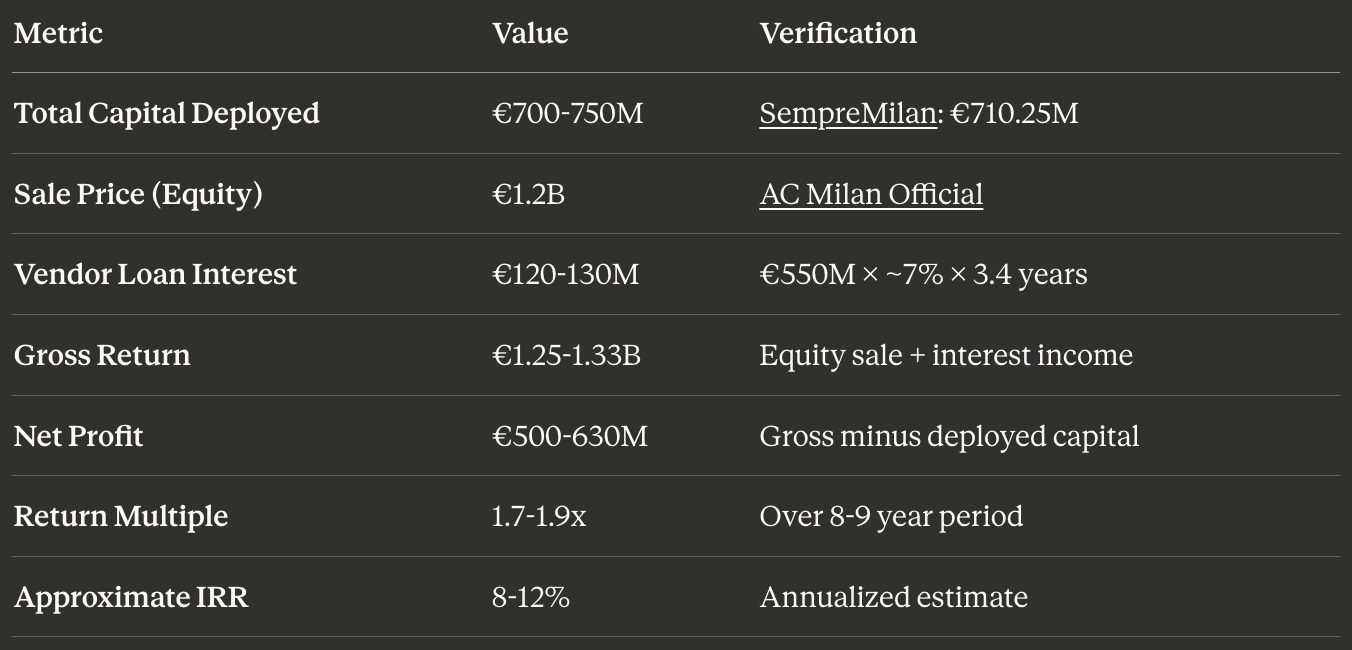This screenshot has width=1352, height=650.
Task: Click the €550M × ~7% × 3.4 years text
Action: click(x=923, y=275)
